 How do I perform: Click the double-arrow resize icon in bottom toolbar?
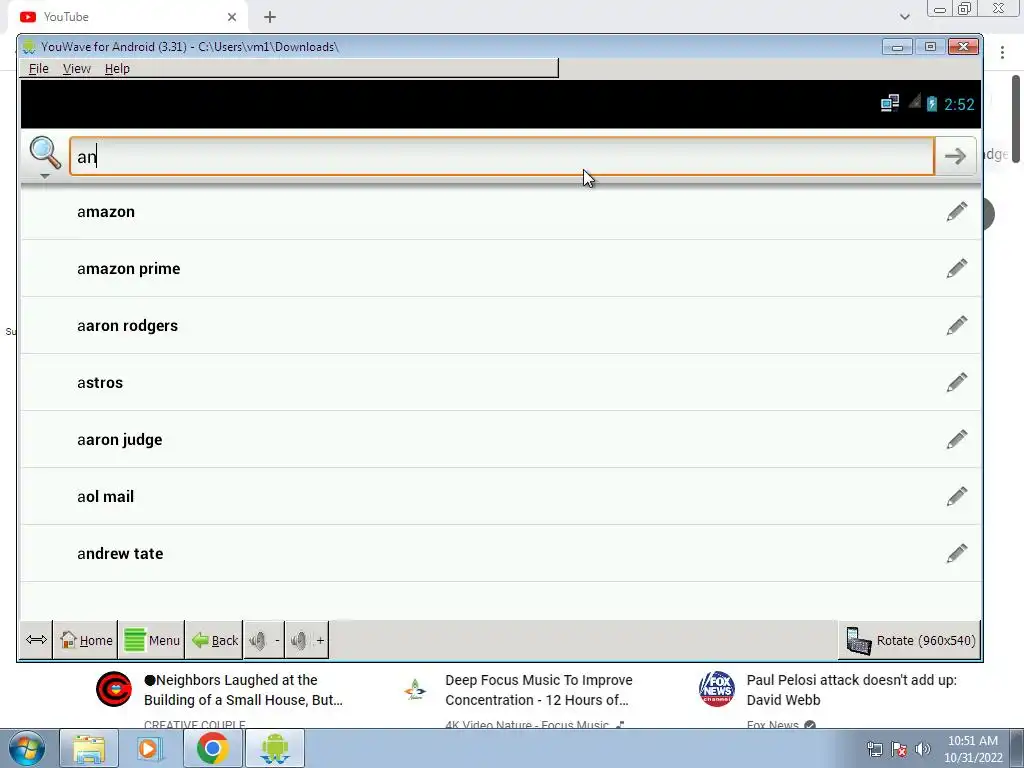tap(36, 640)
